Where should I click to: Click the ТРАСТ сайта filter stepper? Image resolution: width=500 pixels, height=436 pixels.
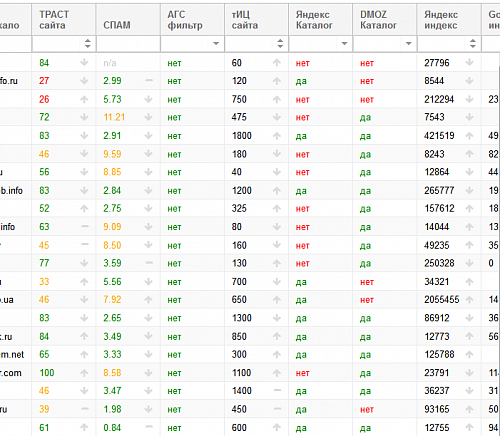[x=87, y=43]
